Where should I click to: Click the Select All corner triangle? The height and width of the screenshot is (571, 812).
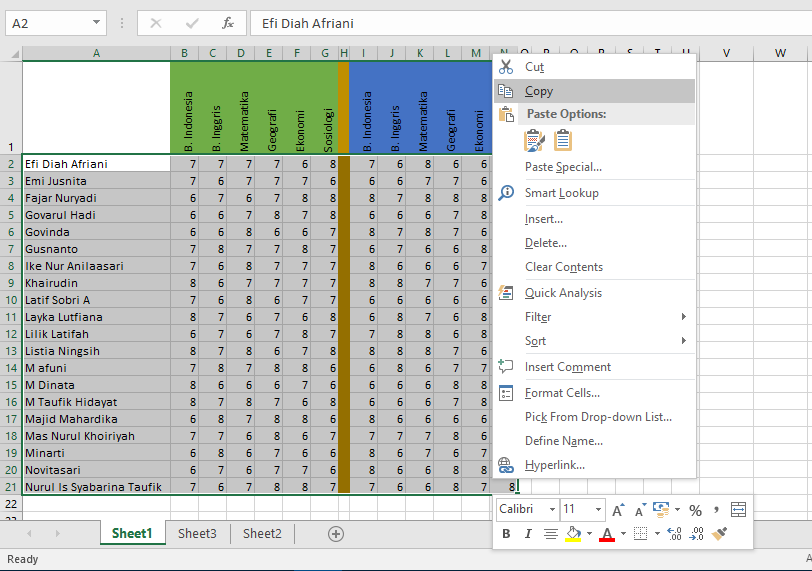point(14,53)
